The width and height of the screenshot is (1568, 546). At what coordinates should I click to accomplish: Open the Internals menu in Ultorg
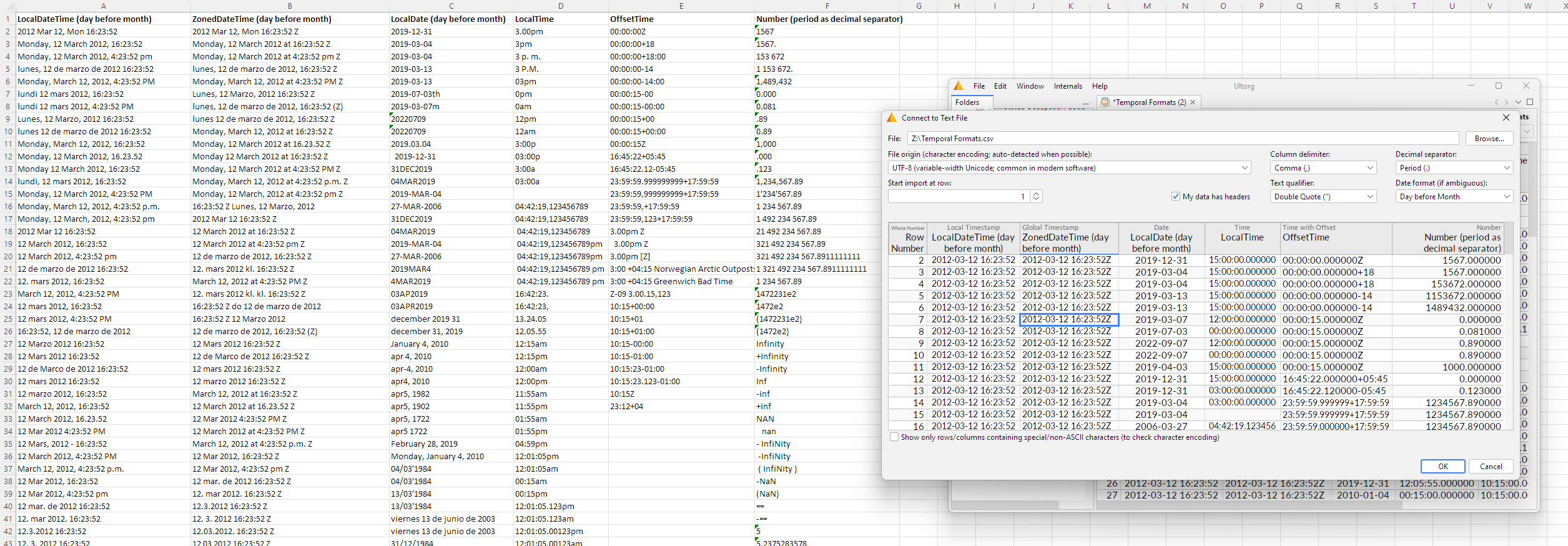1068,86
